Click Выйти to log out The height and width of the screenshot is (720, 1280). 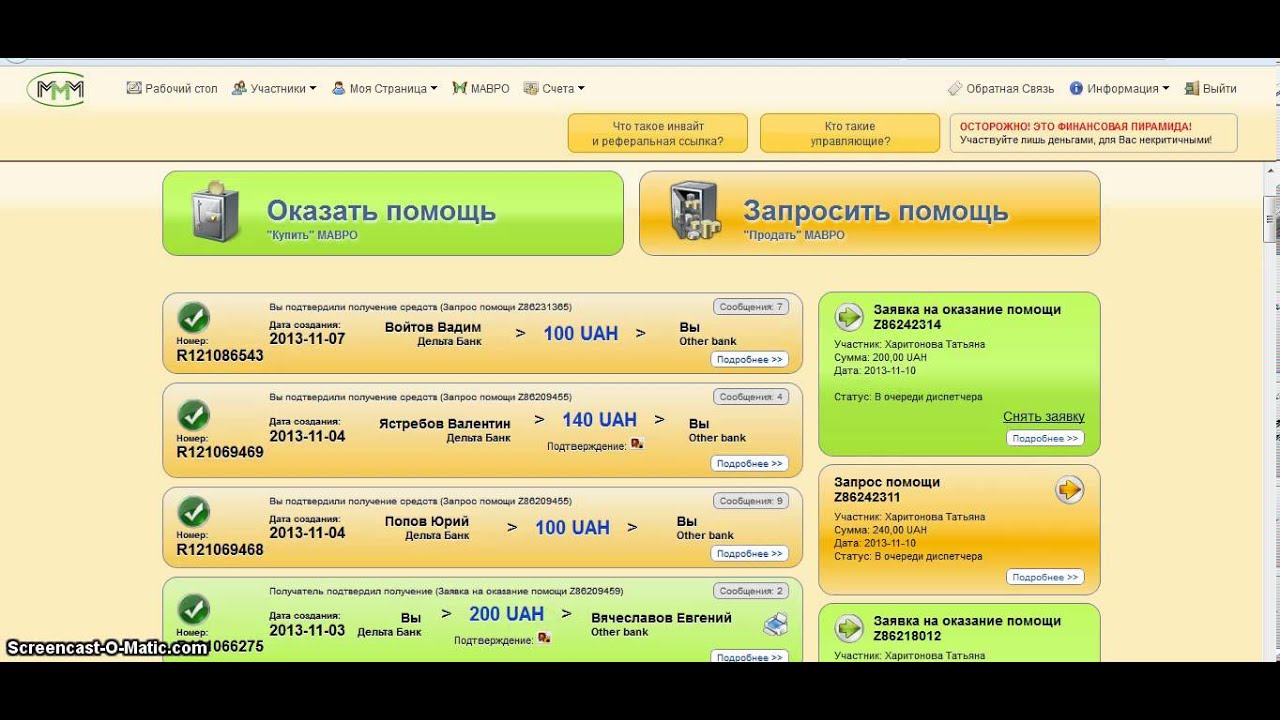point(1210,88)
